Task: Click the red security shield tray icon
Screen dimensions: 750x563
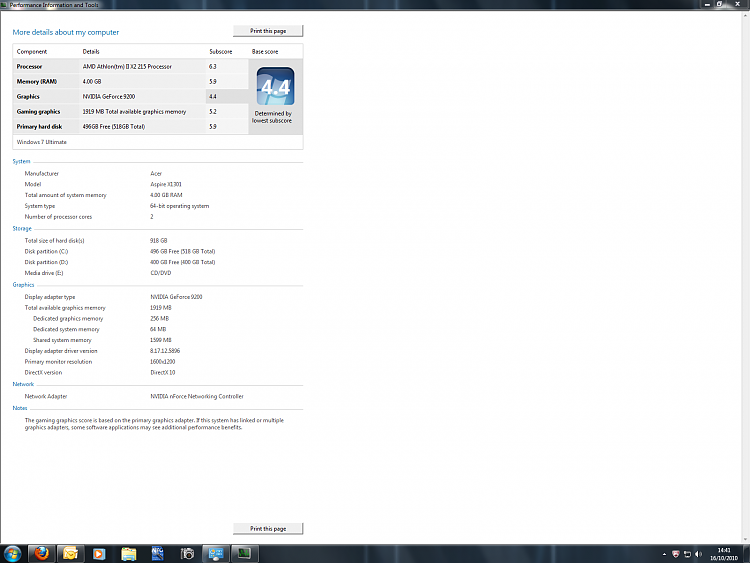Action: (x=675, y=554)
